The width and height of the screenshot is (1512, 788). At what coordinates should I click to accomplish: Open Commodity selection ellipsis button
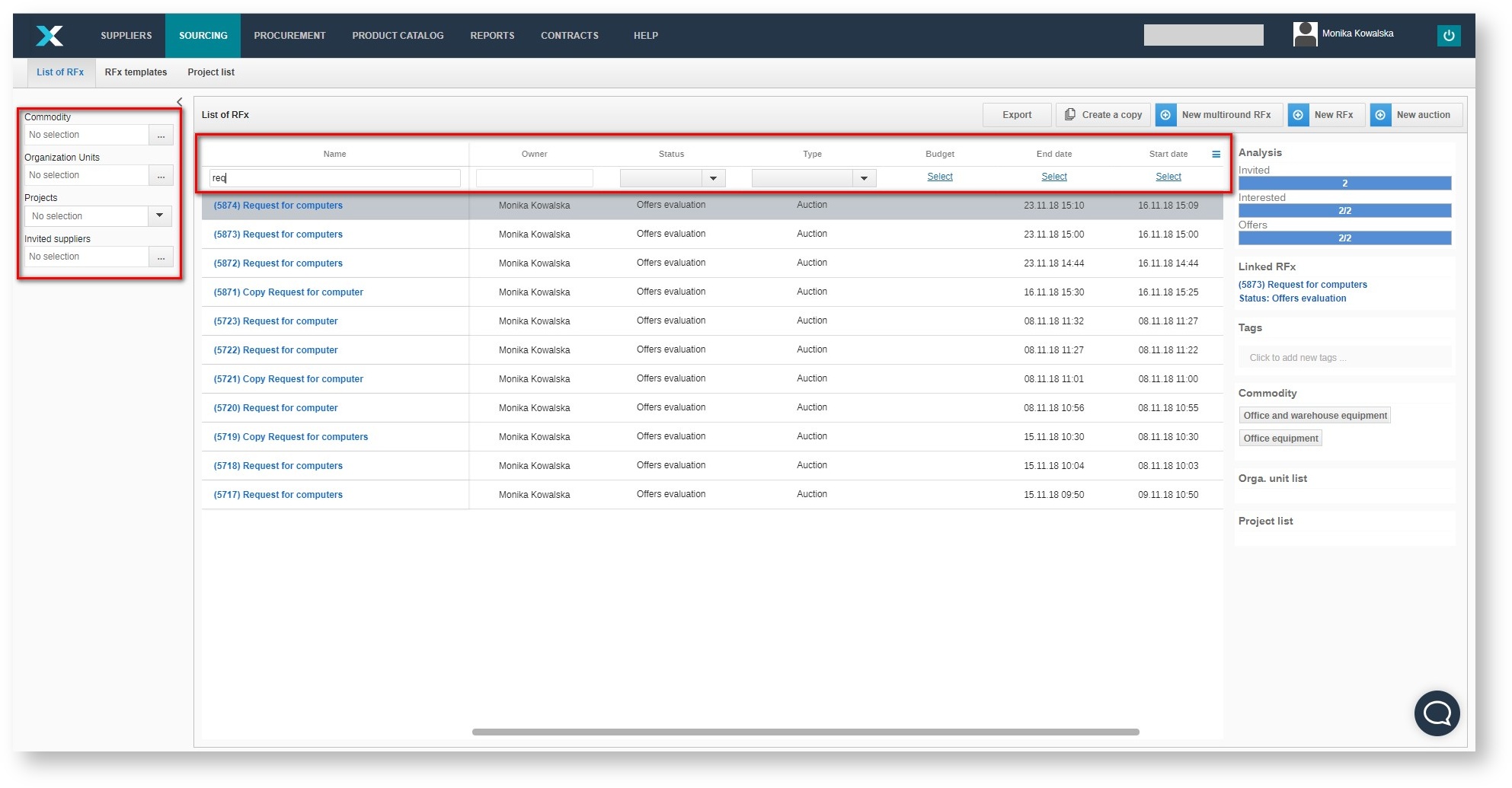pyautogui.click(x=161, y=136)
